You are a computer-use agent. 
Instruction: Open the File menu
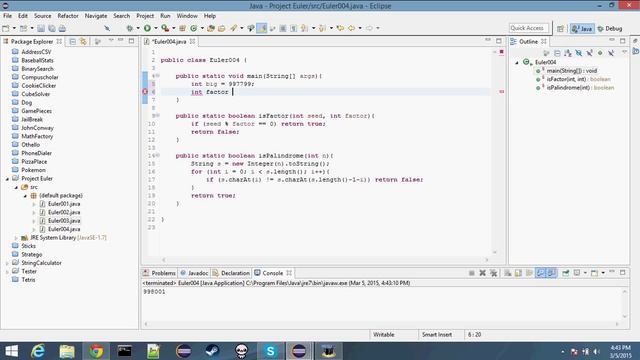coord(7,16)
